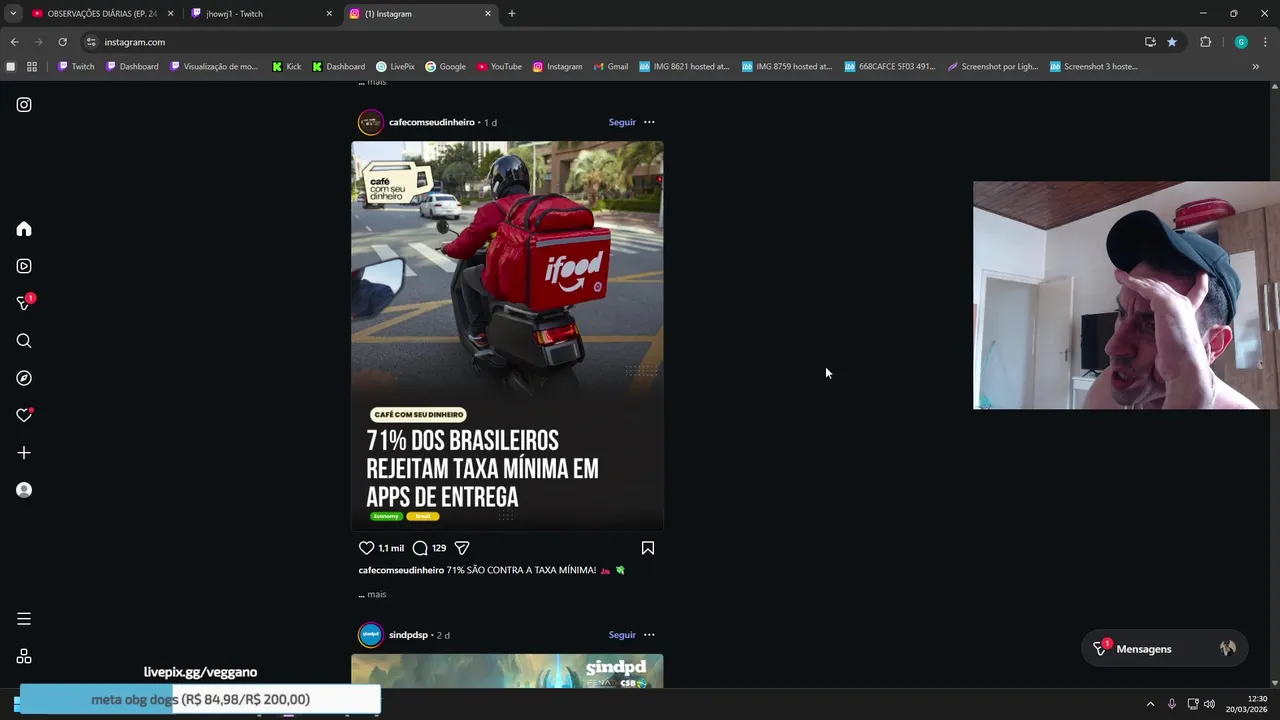Image resolution: width=1280 pixels, height=720 pixels.
Task: Show hidden system tray icons
Action: pyautogui.click(x=1150, y=704)
